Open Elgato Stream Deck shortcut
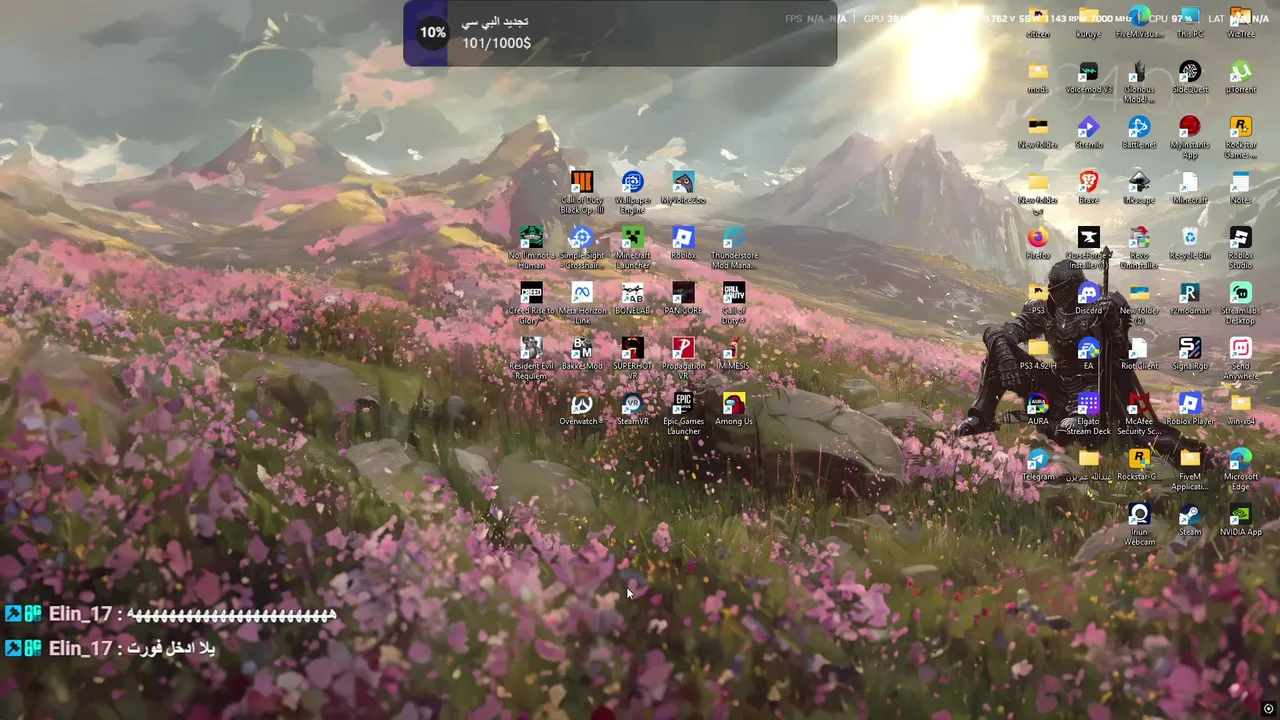The width and height of the screenshot is (1280, 720). (1088, 403)
